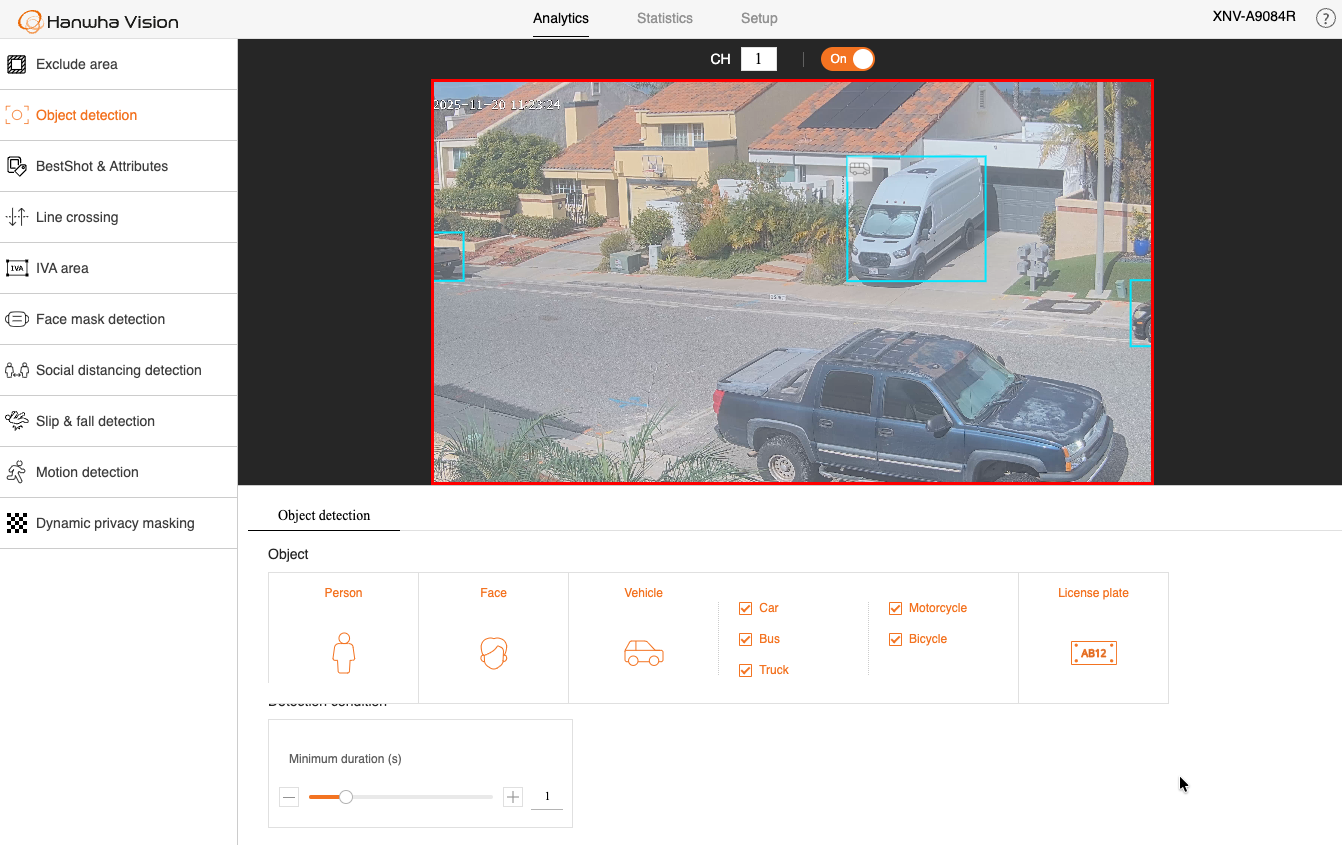Image resolution: width=1342 pixels, height=845 pixels.
Task: Select the Vehicle car icon
Action: point(644,653)
